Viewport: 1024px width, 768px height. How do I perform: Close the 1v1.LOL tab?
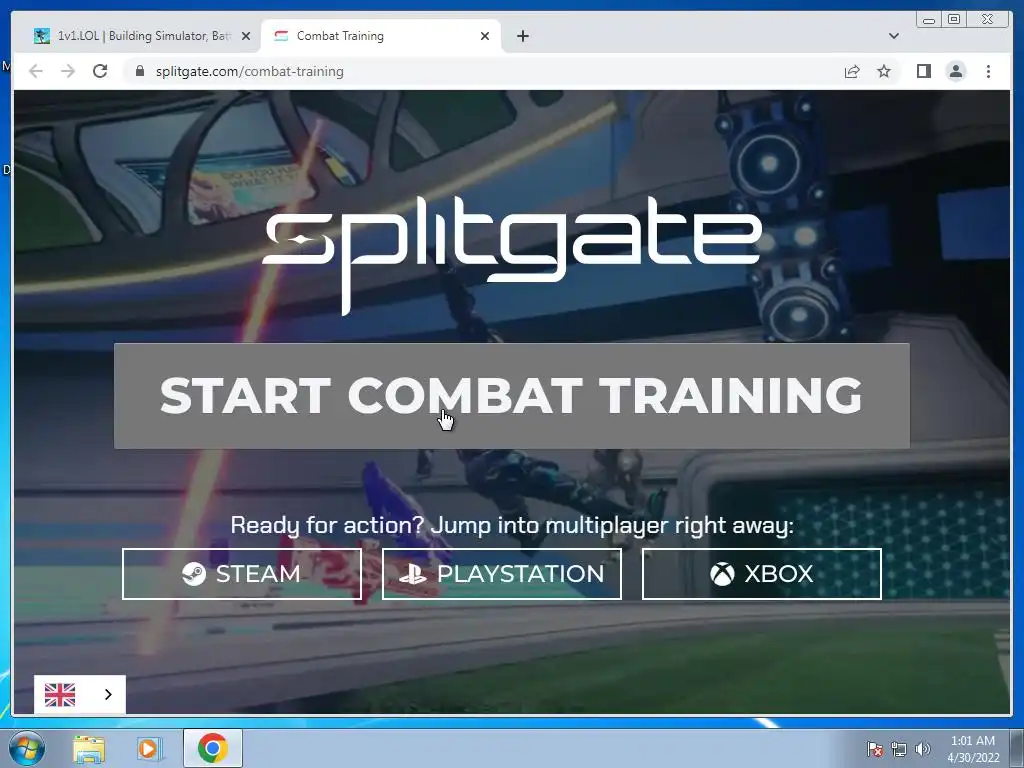click(x=246, y=36)
